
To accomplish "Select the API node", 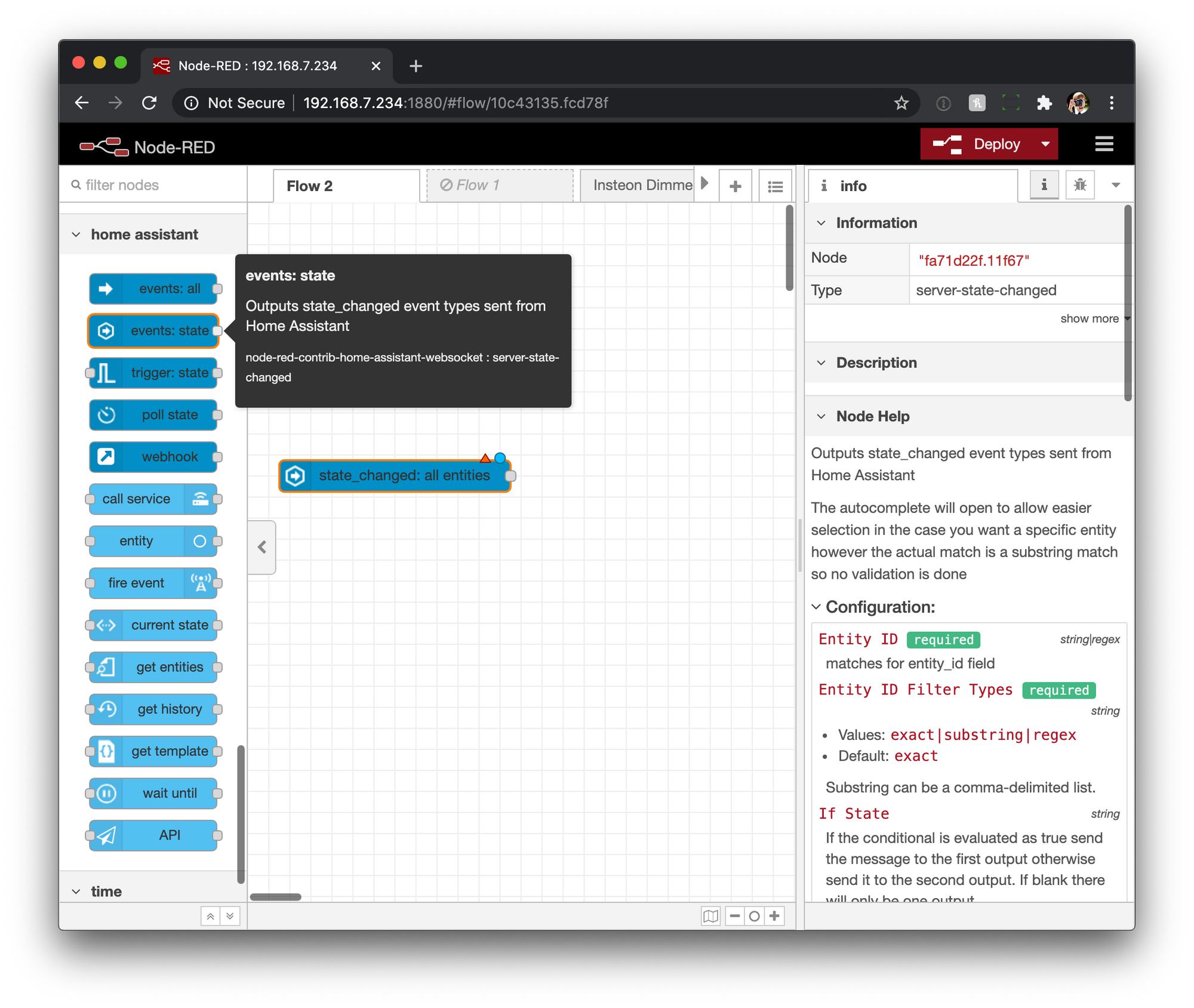I will pos(153,835).
